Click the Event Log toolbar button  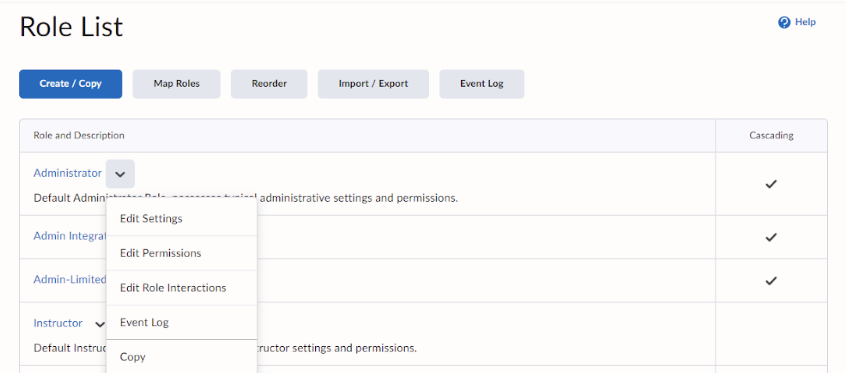tap(482, 84)
